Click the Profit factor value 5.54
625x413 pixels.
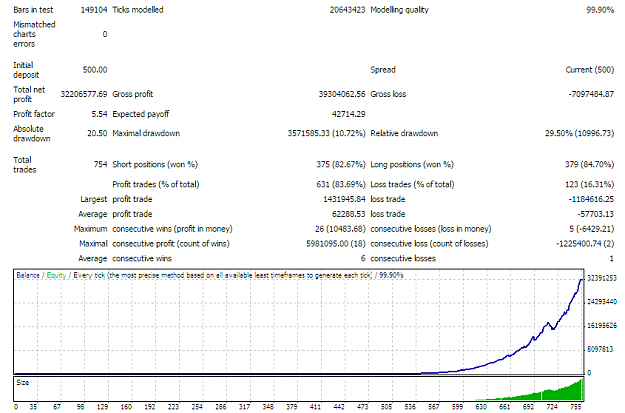pos(99,114)
